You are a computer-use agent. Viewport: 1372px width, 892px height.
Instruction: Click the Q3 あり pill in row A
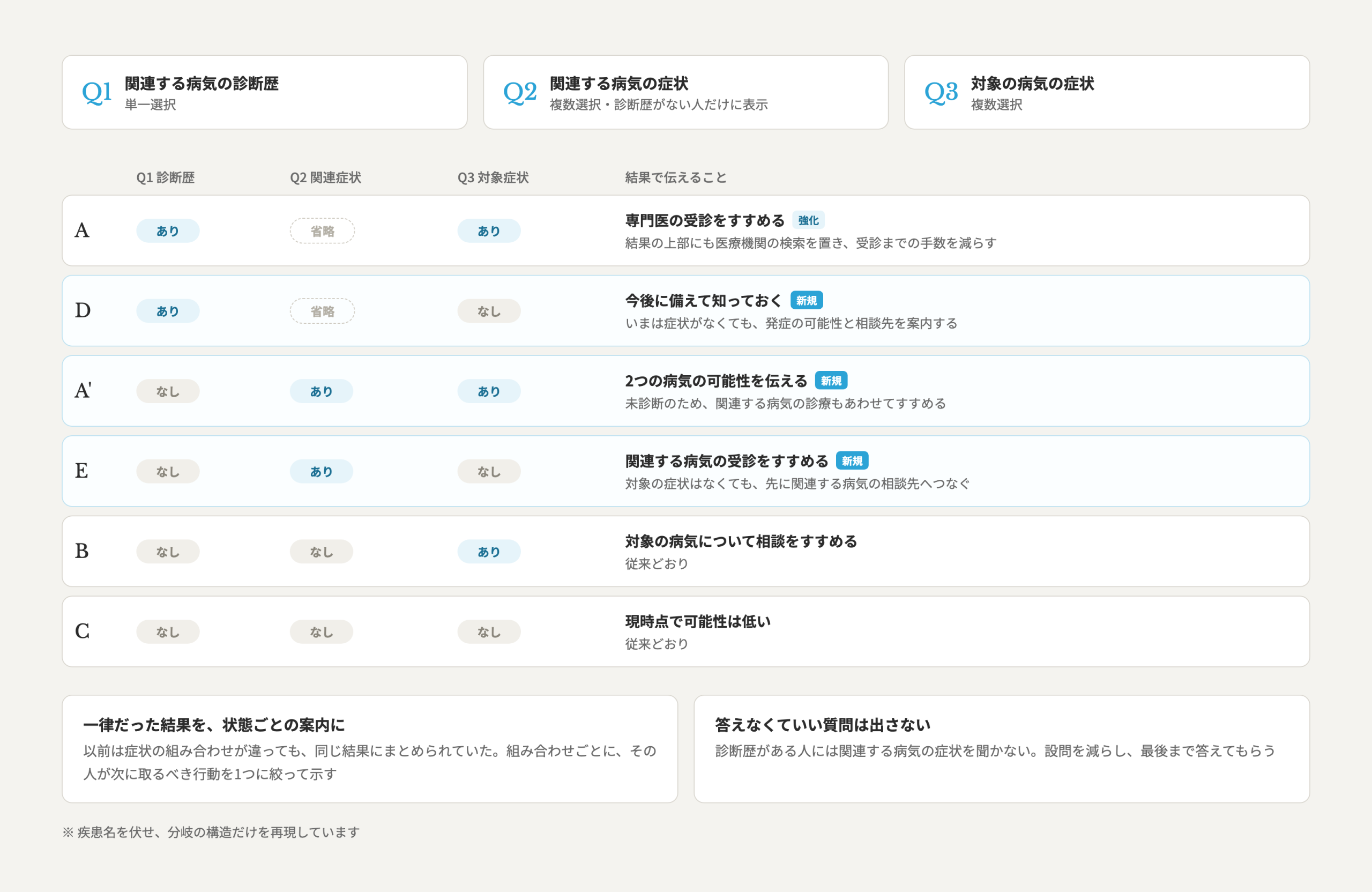[489, 231]
